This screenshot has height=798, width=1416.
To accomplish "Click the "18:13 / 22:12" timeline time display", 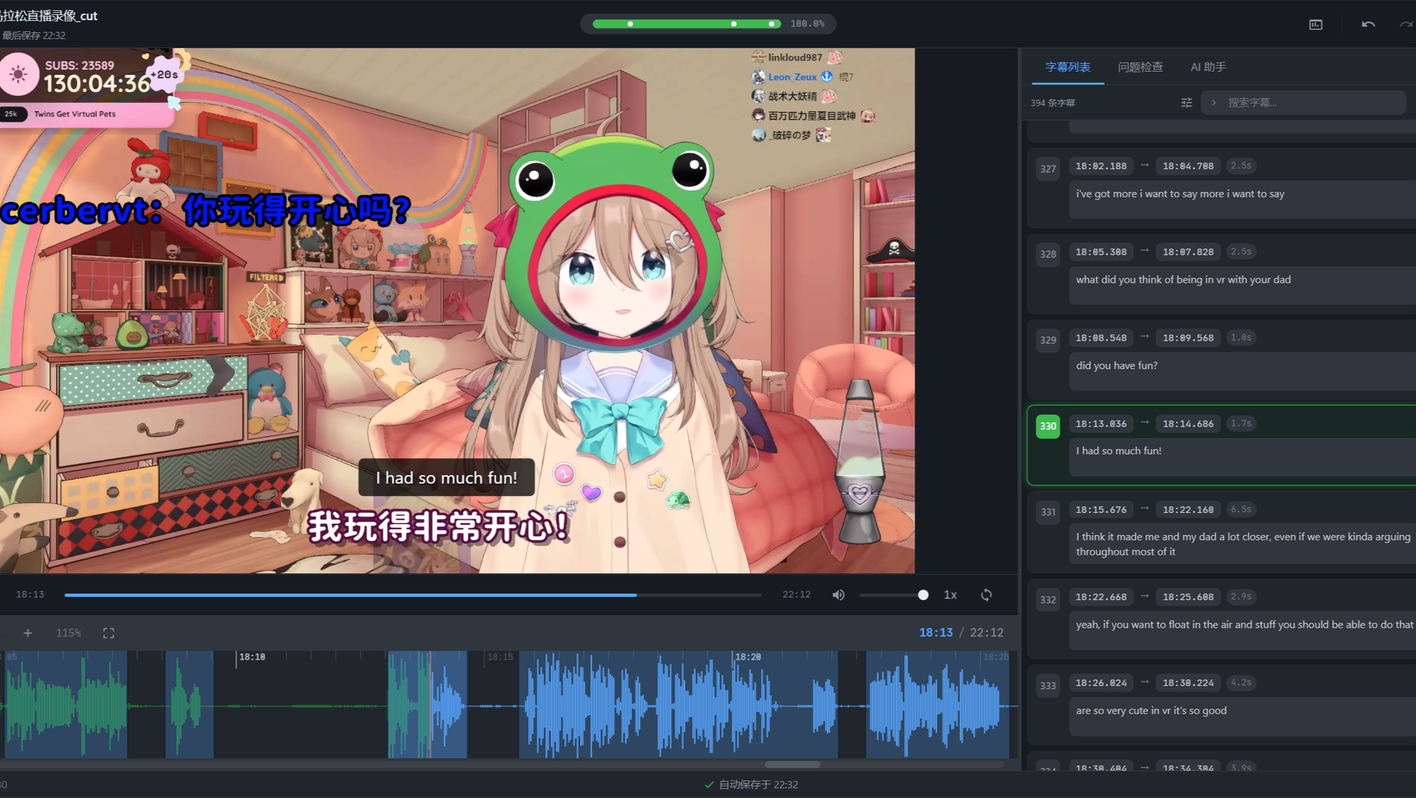I will [x=961, y=633].
